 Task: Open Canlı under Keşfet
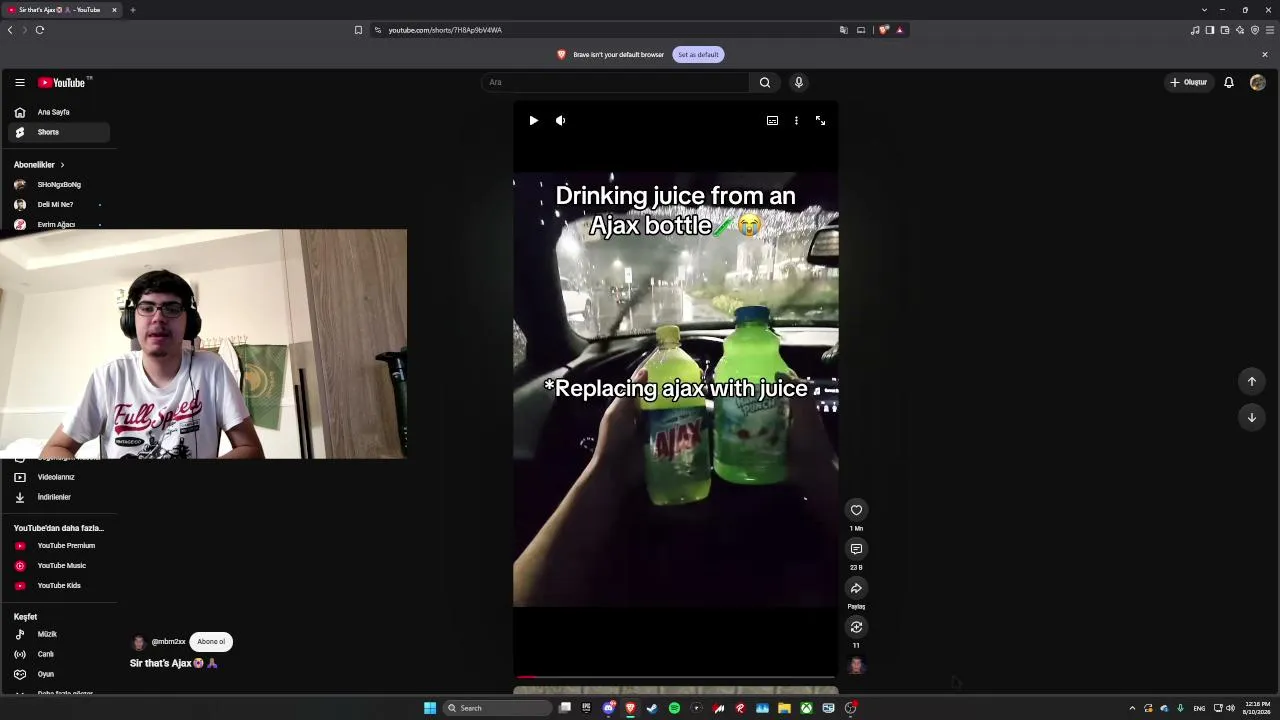point(58,654)
